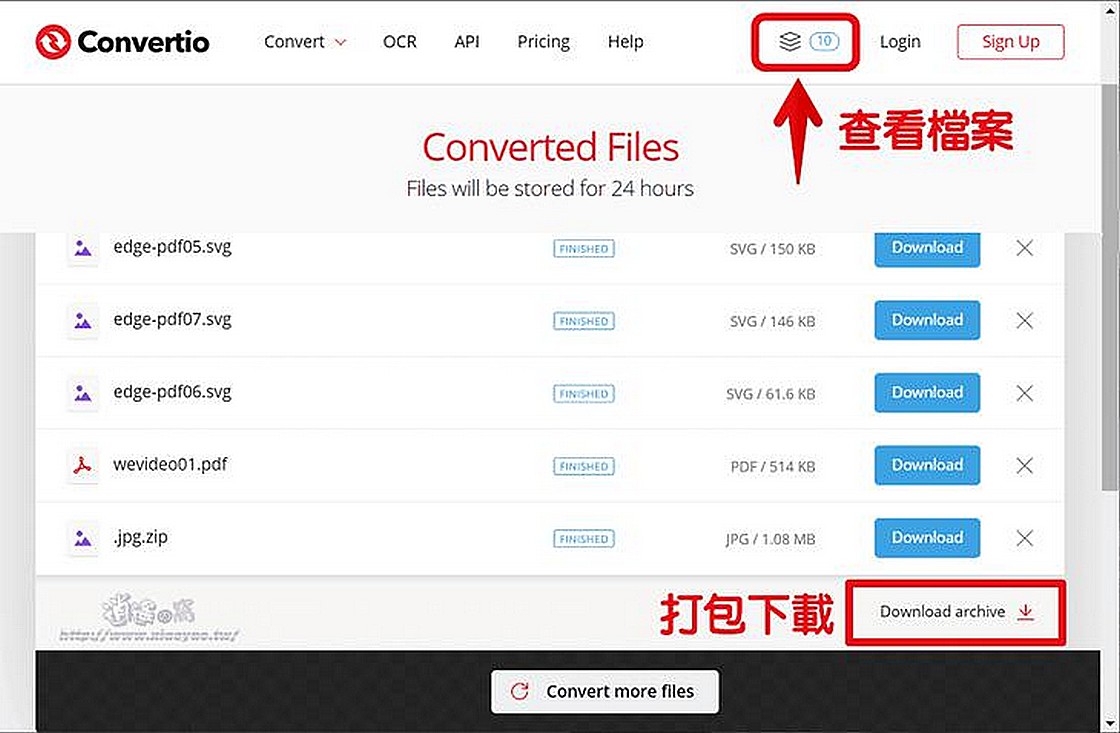Open the OCR page
1120x733 pixels.
(x=399, y=41)
